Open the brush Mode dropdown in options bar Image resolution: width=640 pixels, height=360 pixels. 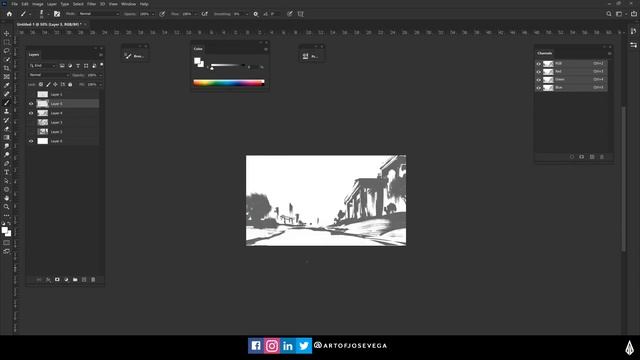pyautogui.click(x=99, y=14)
